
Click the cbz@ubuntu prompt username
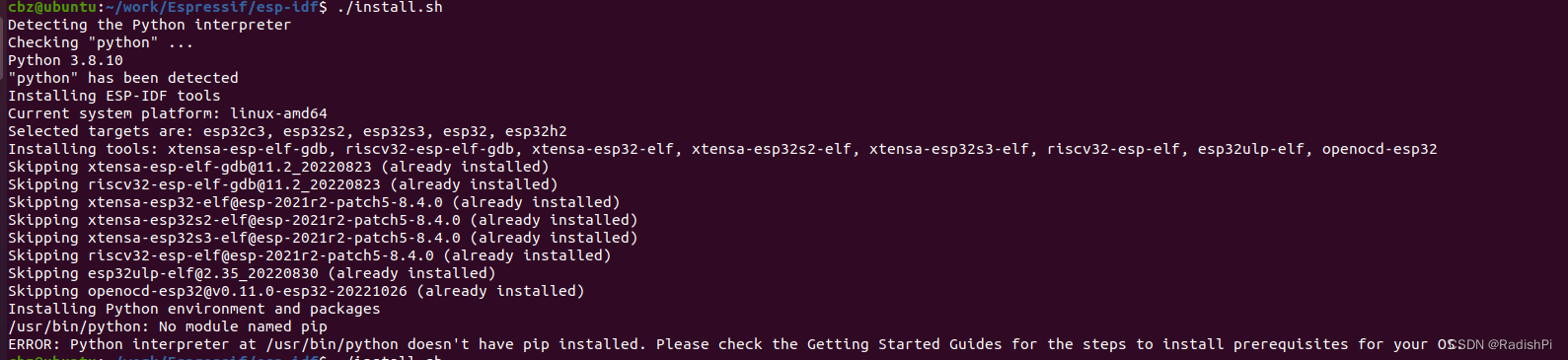point(52,7)
